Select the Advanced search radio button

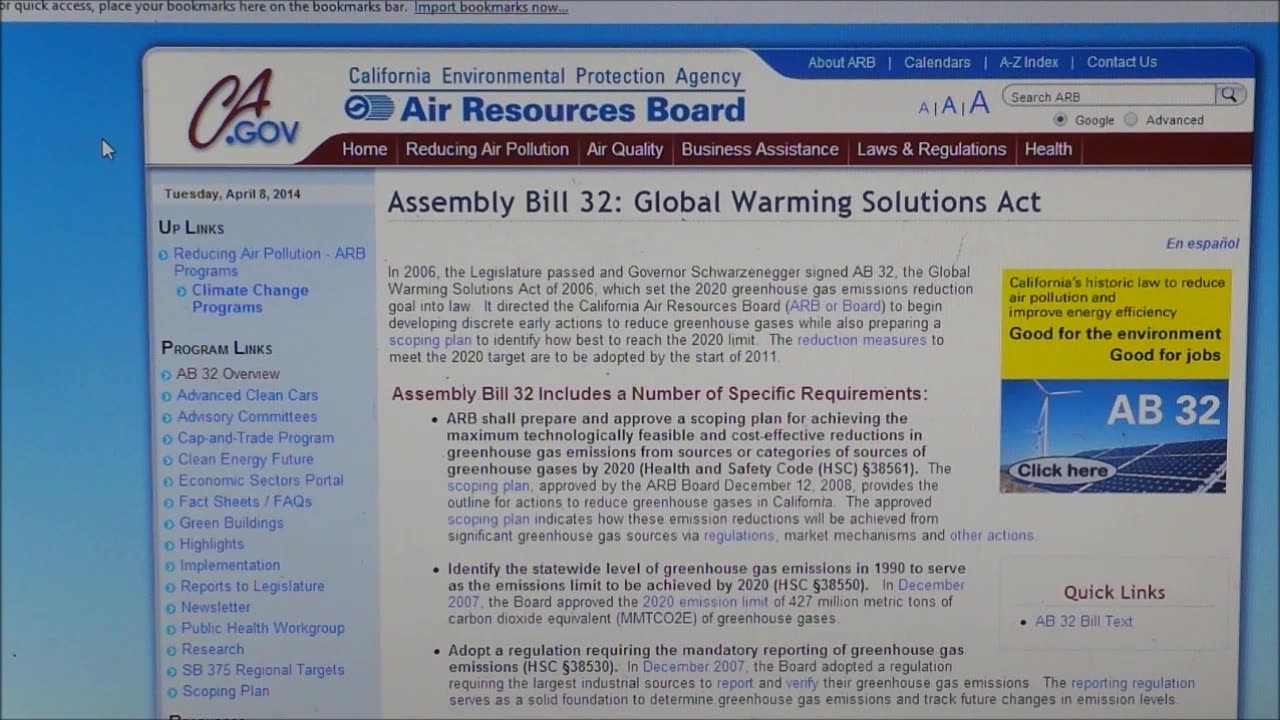coord(1131,119)
